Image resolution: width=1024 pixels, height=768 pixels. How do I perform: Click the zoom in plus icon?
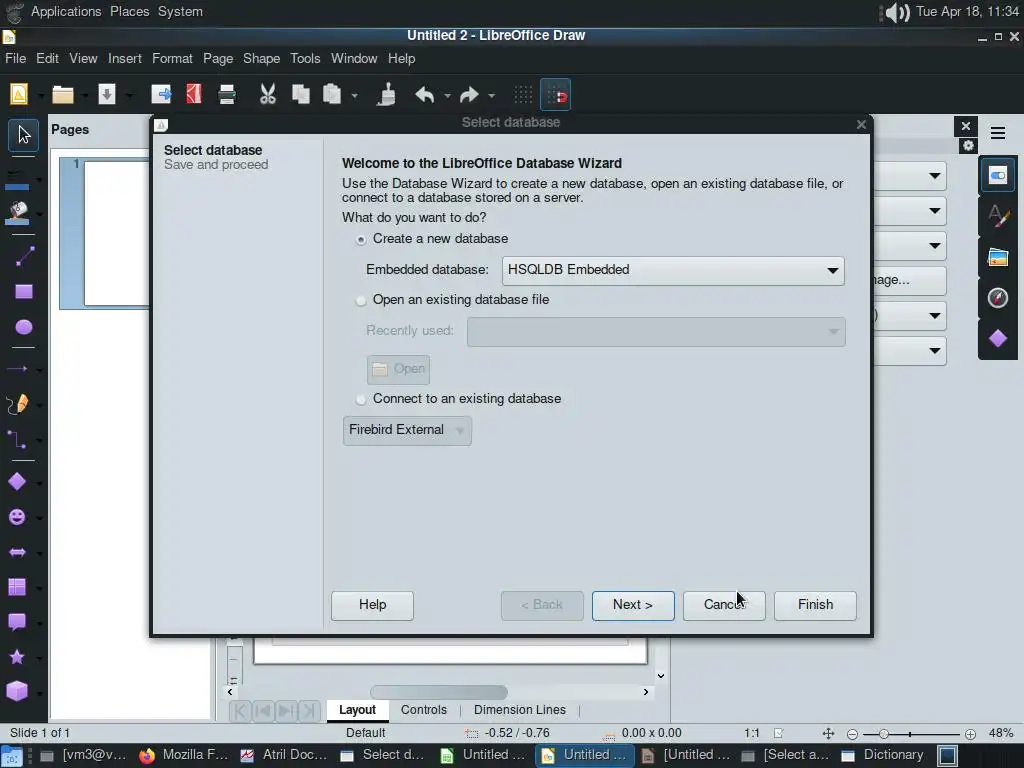(x=970, y=734)
